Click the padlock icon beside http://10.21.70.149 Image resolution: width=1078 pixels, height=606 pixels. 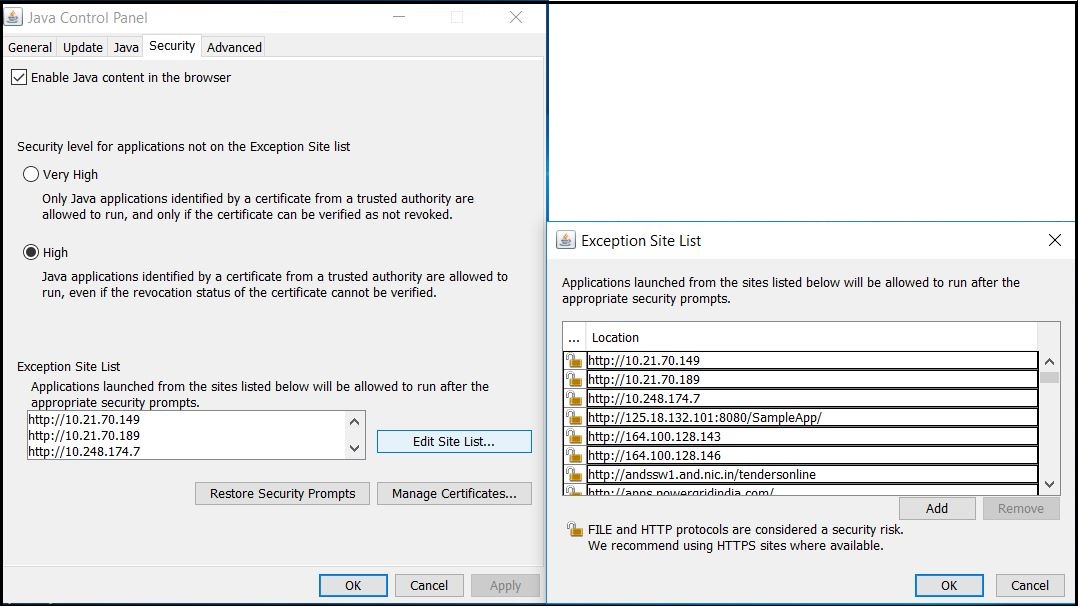574,360
